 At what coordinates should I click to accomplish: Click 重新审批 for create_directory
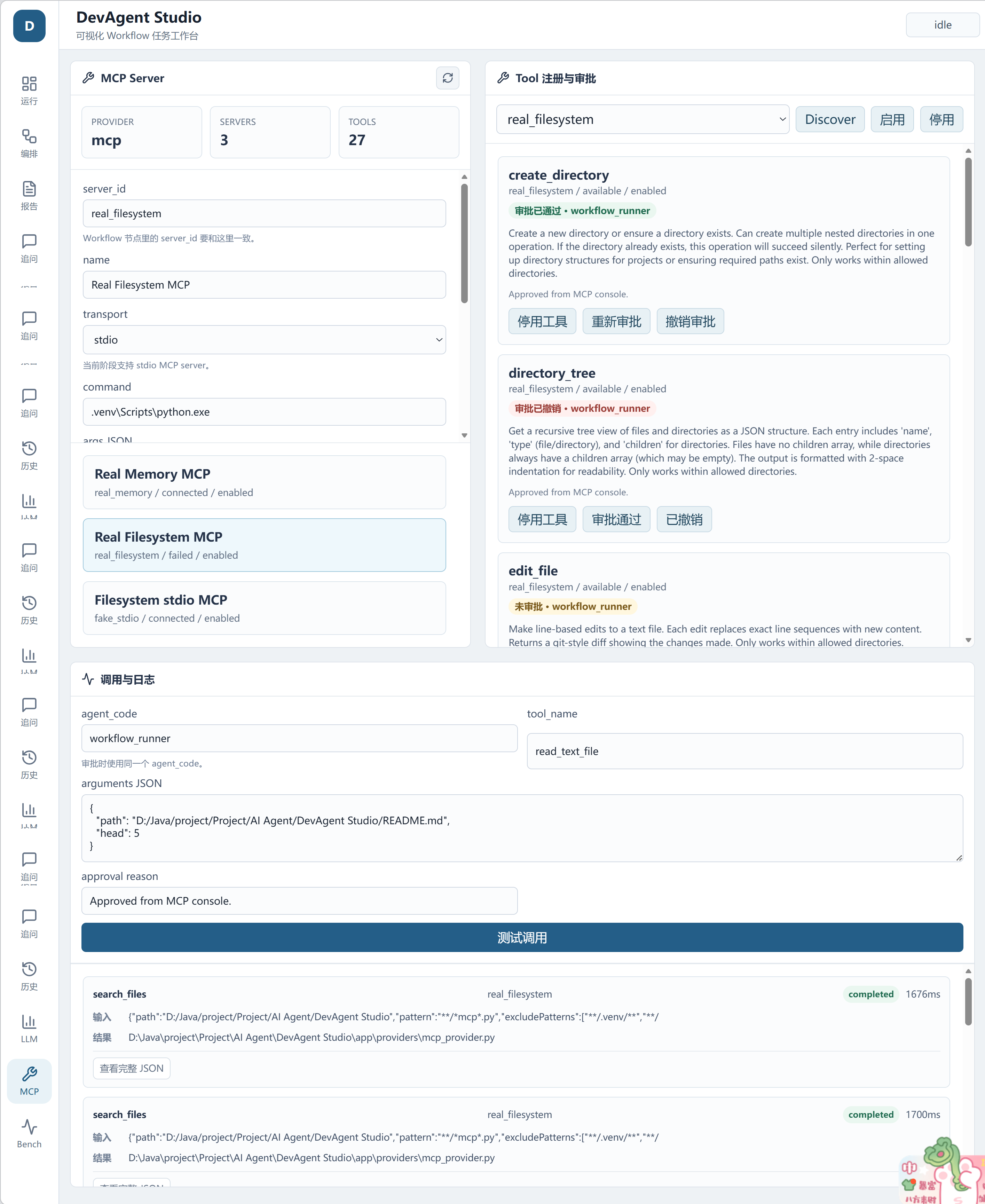[616, 321]
